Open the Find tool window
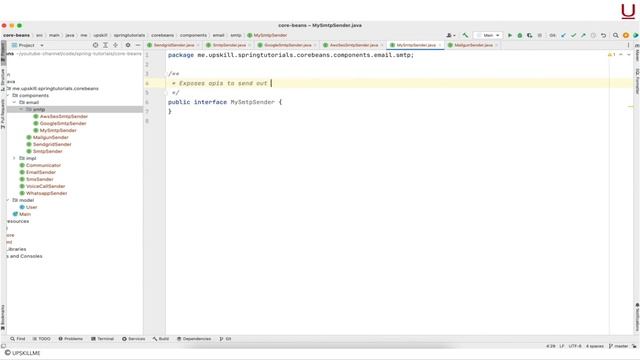Viewport: 640px width, 360px height. tap(18, 339)
